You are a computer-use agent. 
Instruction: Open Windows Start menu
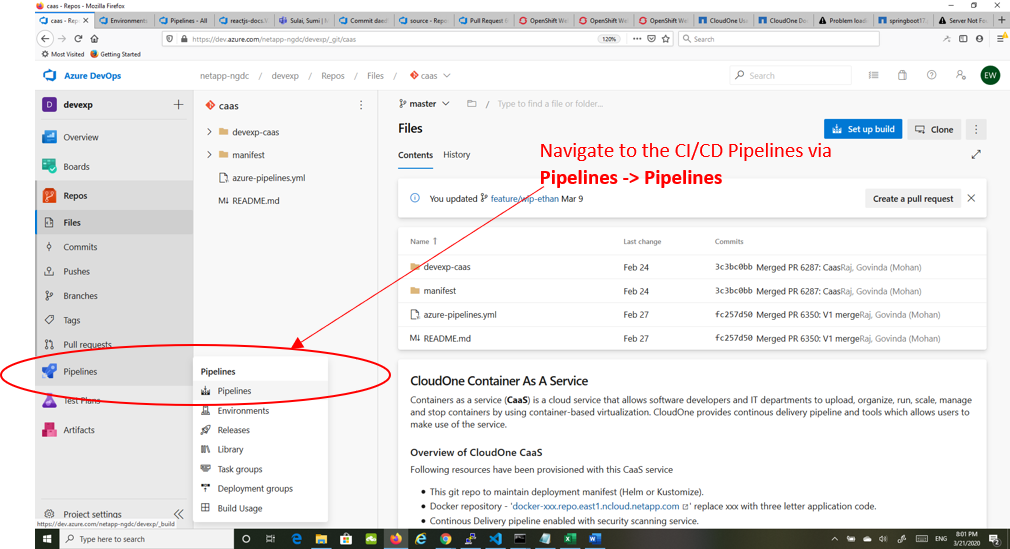pyautogui.click(x=47, y=539)
